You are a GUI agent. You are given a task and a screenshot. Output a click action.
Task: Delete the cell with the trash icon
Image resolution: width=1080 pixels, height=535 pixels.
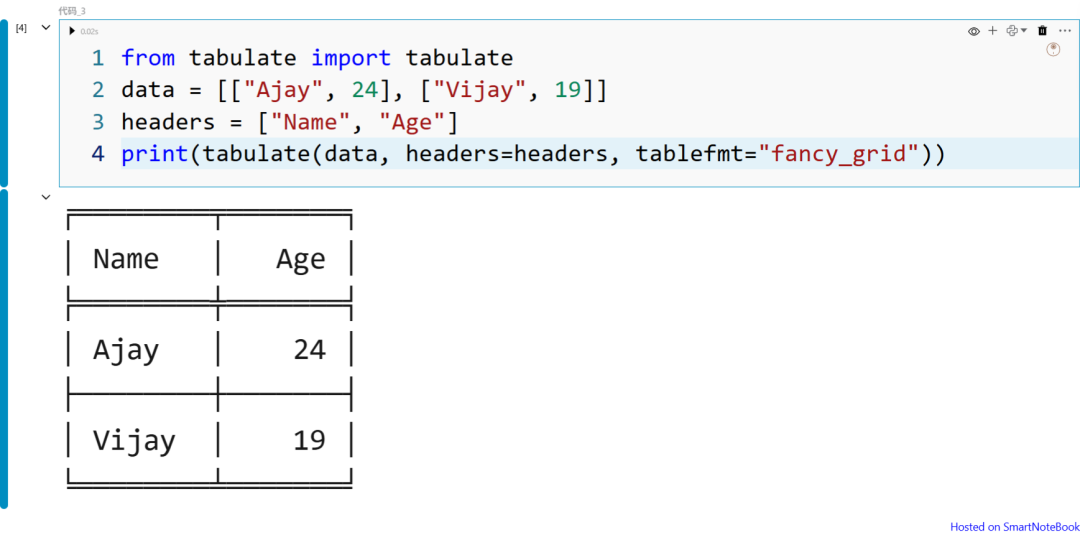(x=1043, y=31)
